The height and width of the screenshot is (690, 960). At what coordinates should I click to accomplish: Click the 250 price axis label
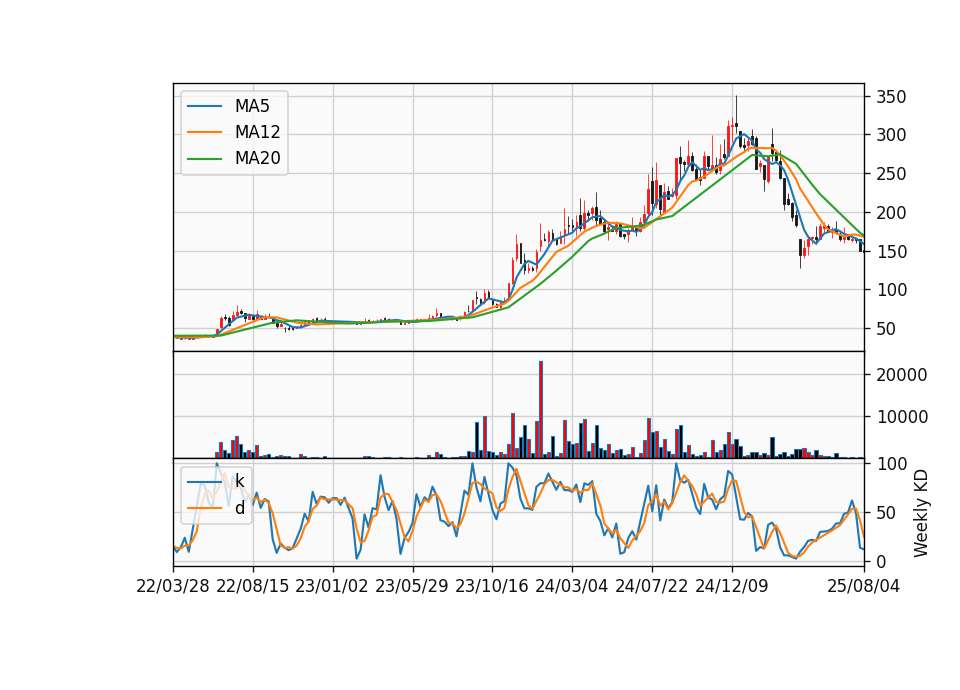[891, 174]
